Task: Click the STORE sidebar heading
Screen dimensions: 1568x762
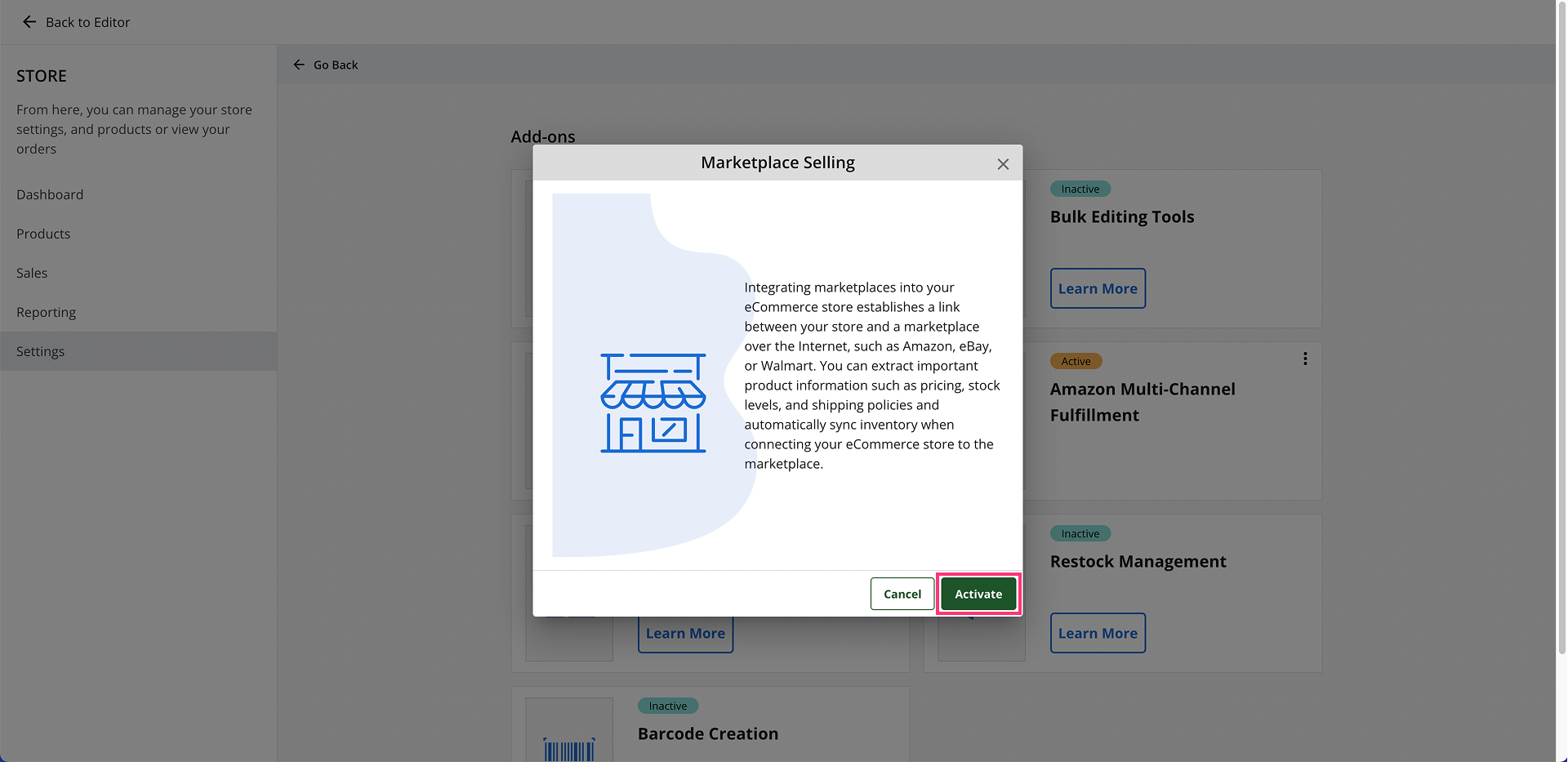Action: tap(42, 76)
